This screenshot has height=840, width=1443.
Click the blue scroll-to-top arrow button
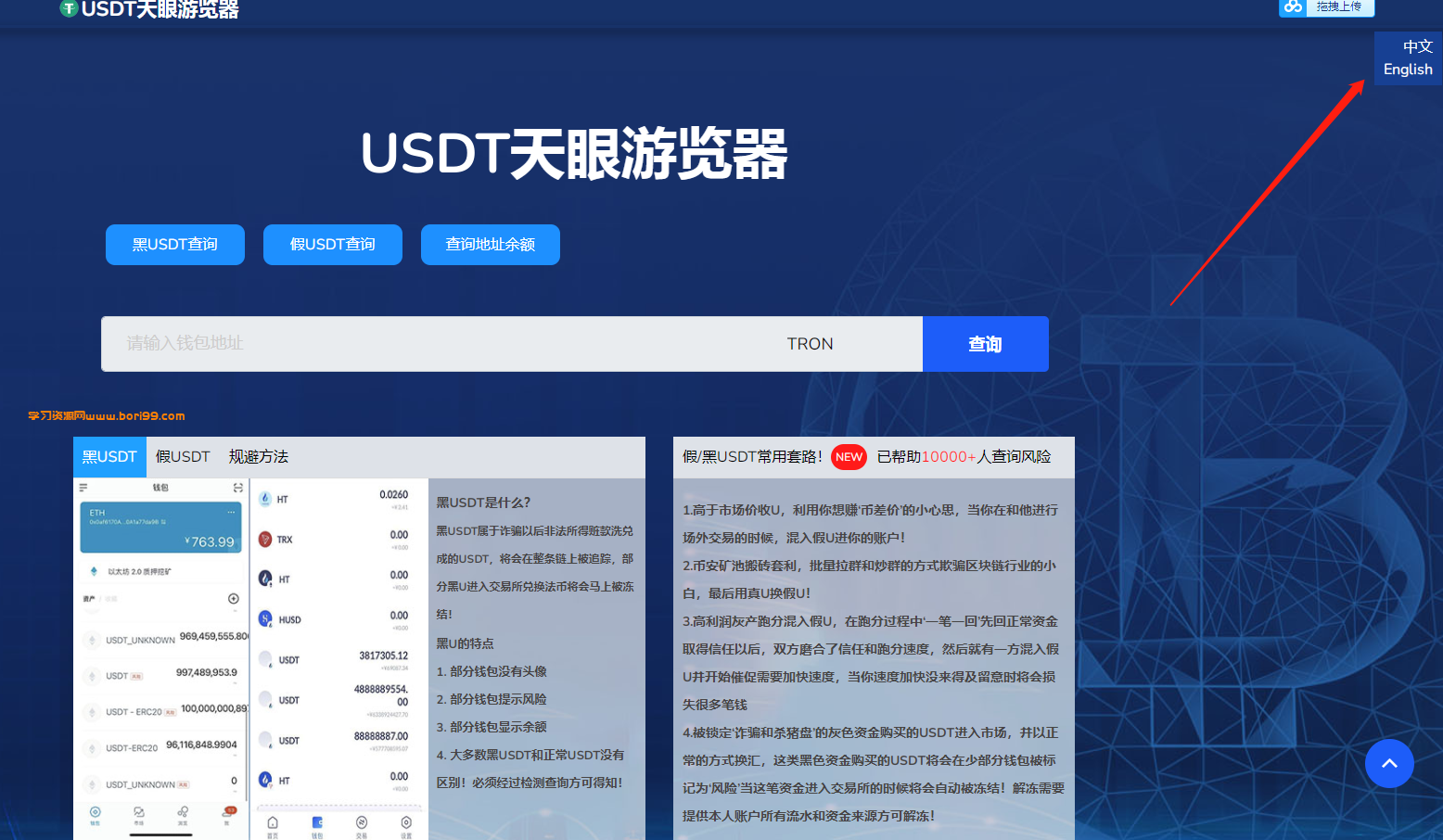pyautogui.click(x=1389, y=763)
